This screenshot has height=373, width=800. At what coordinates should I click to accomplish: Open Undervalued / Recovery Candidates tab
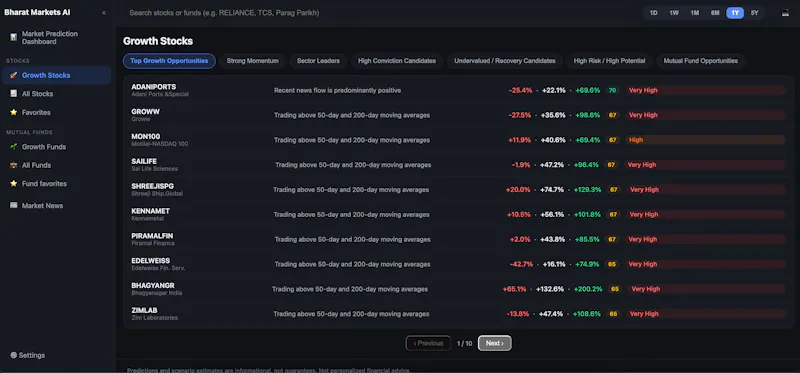[x=505, y=61]
